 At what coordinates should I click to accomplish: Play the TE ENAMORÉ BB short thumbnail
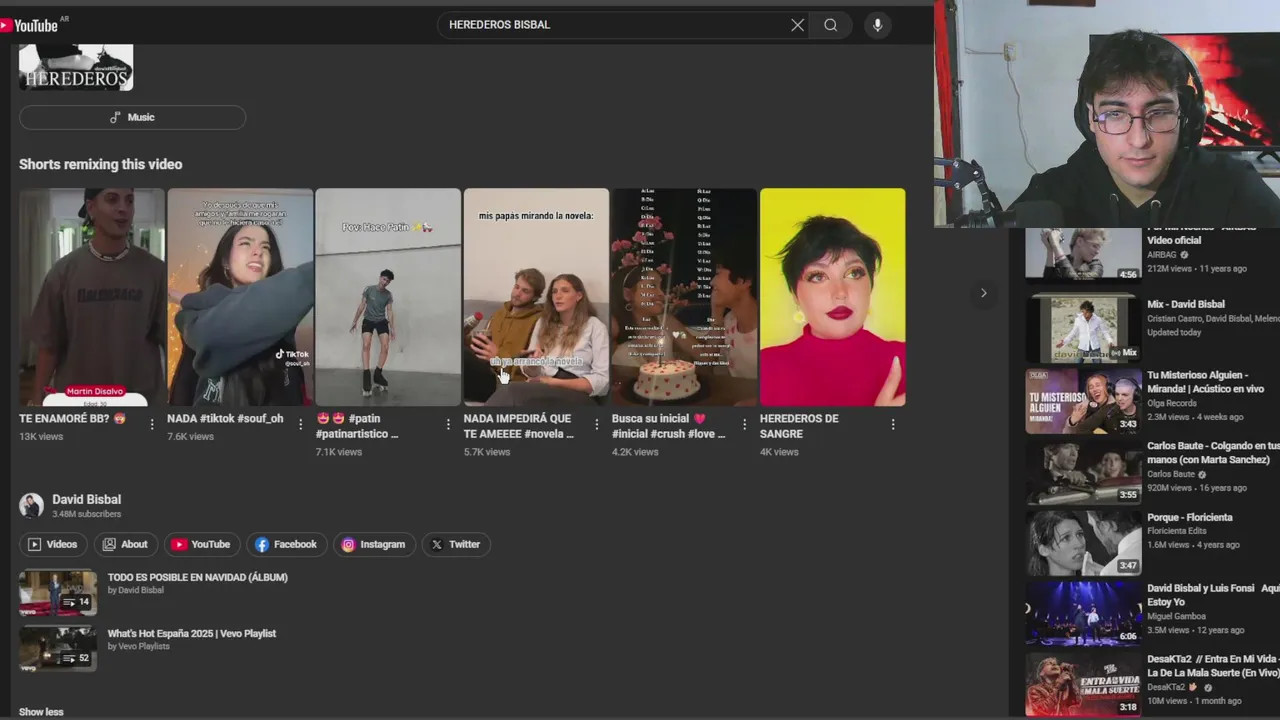(x=92, y=297)
